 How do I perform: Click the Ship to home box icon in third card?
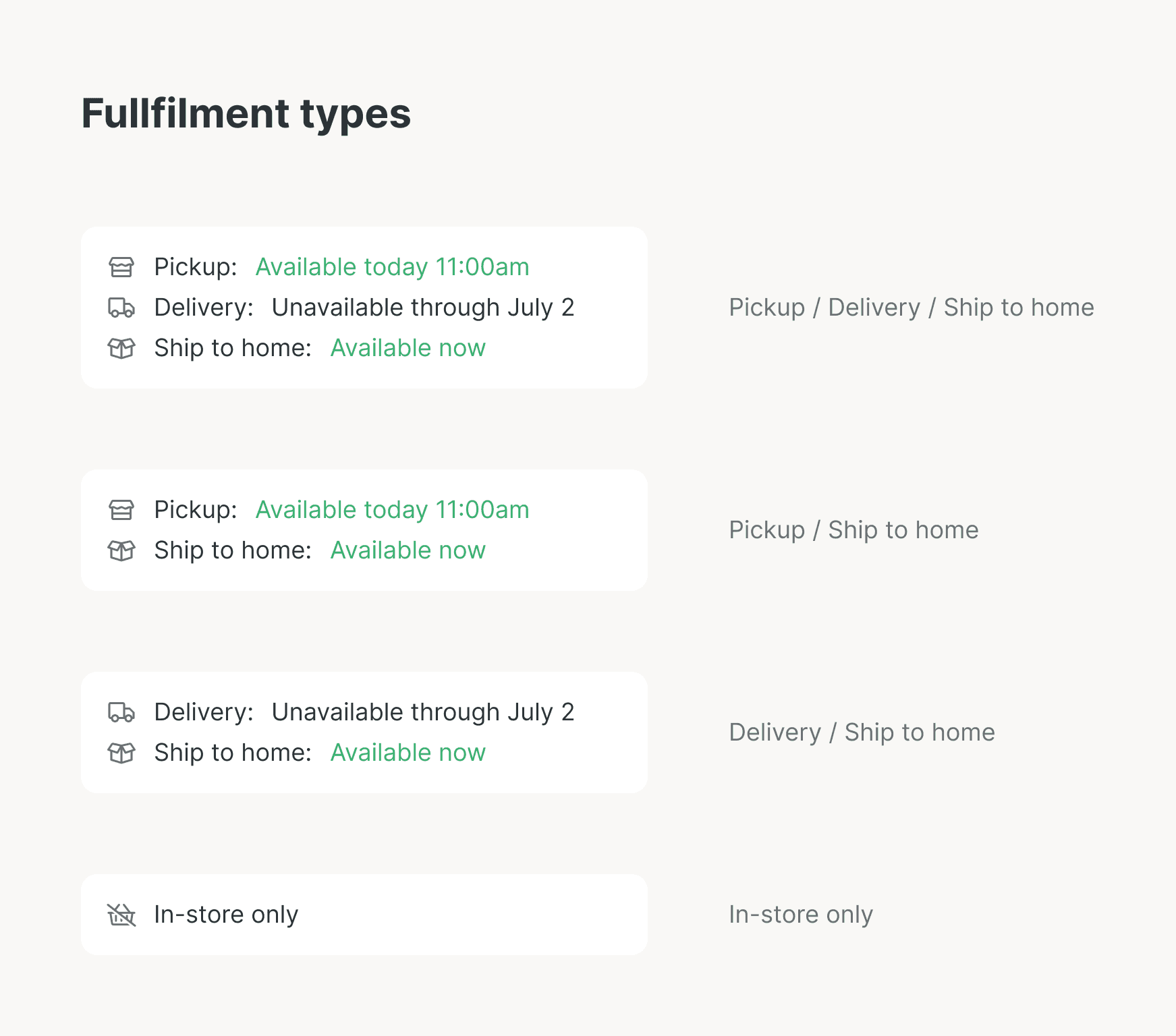(121, 753)
